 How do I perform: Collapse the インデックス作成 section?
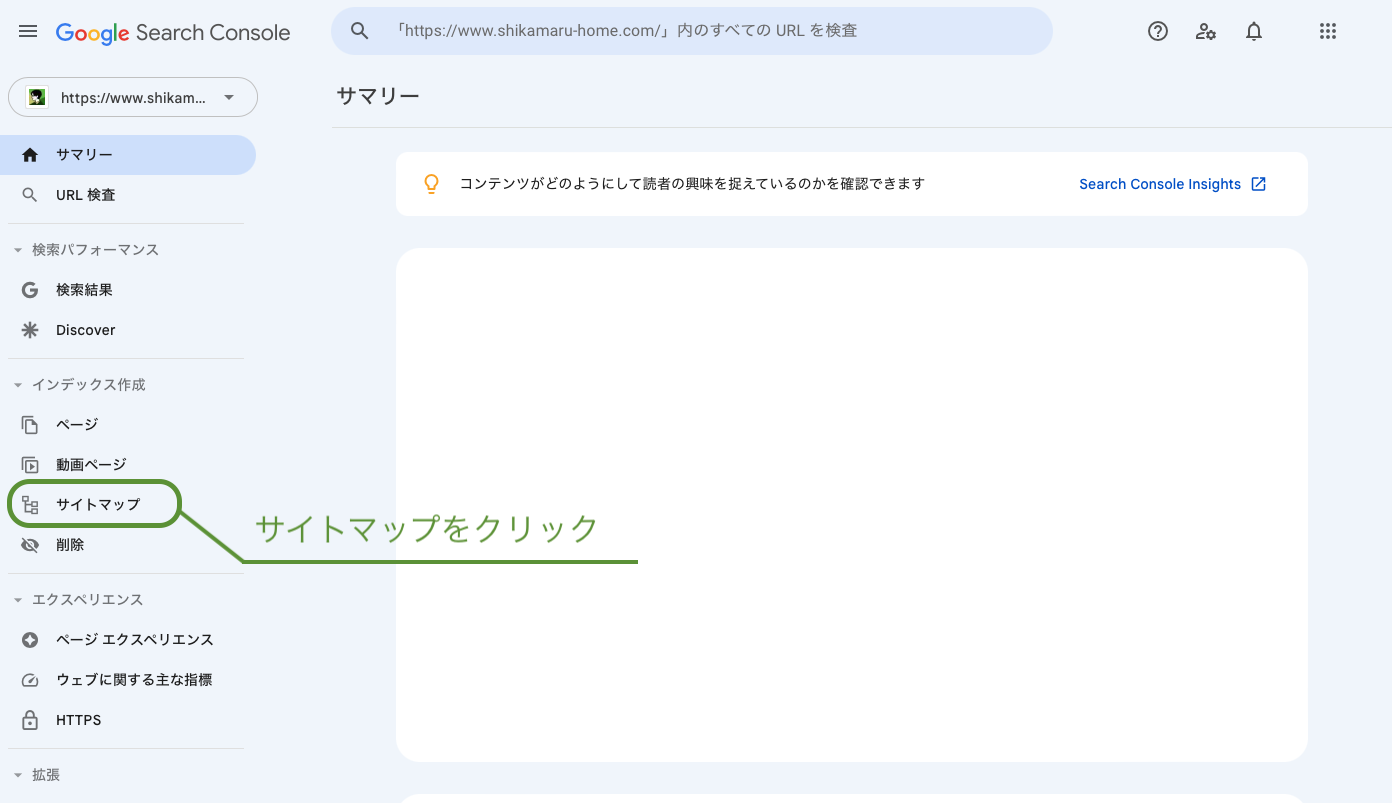coord(18,385)
